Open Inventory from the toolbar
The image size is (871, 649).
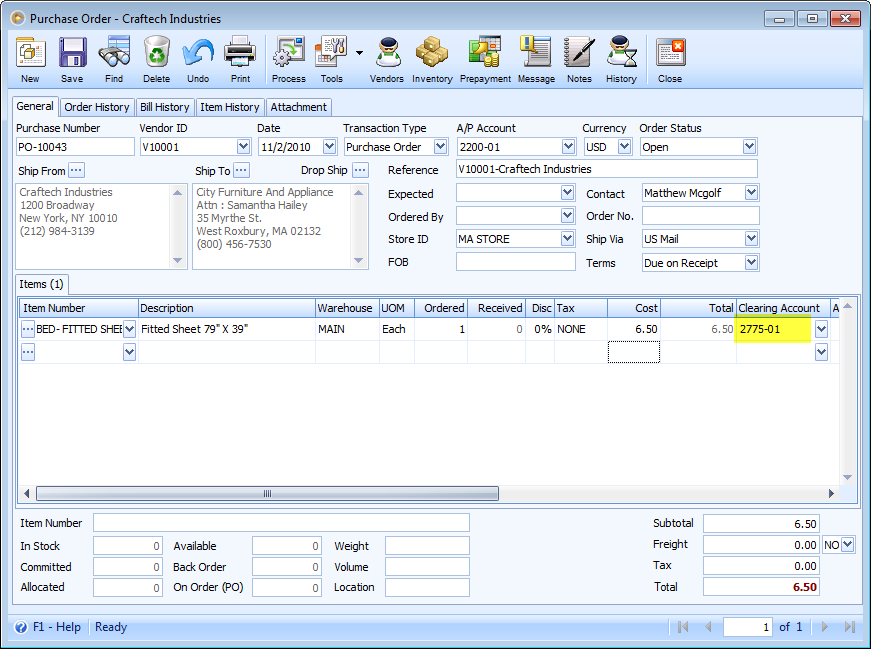pyautogui.click(x=432, y=59)
